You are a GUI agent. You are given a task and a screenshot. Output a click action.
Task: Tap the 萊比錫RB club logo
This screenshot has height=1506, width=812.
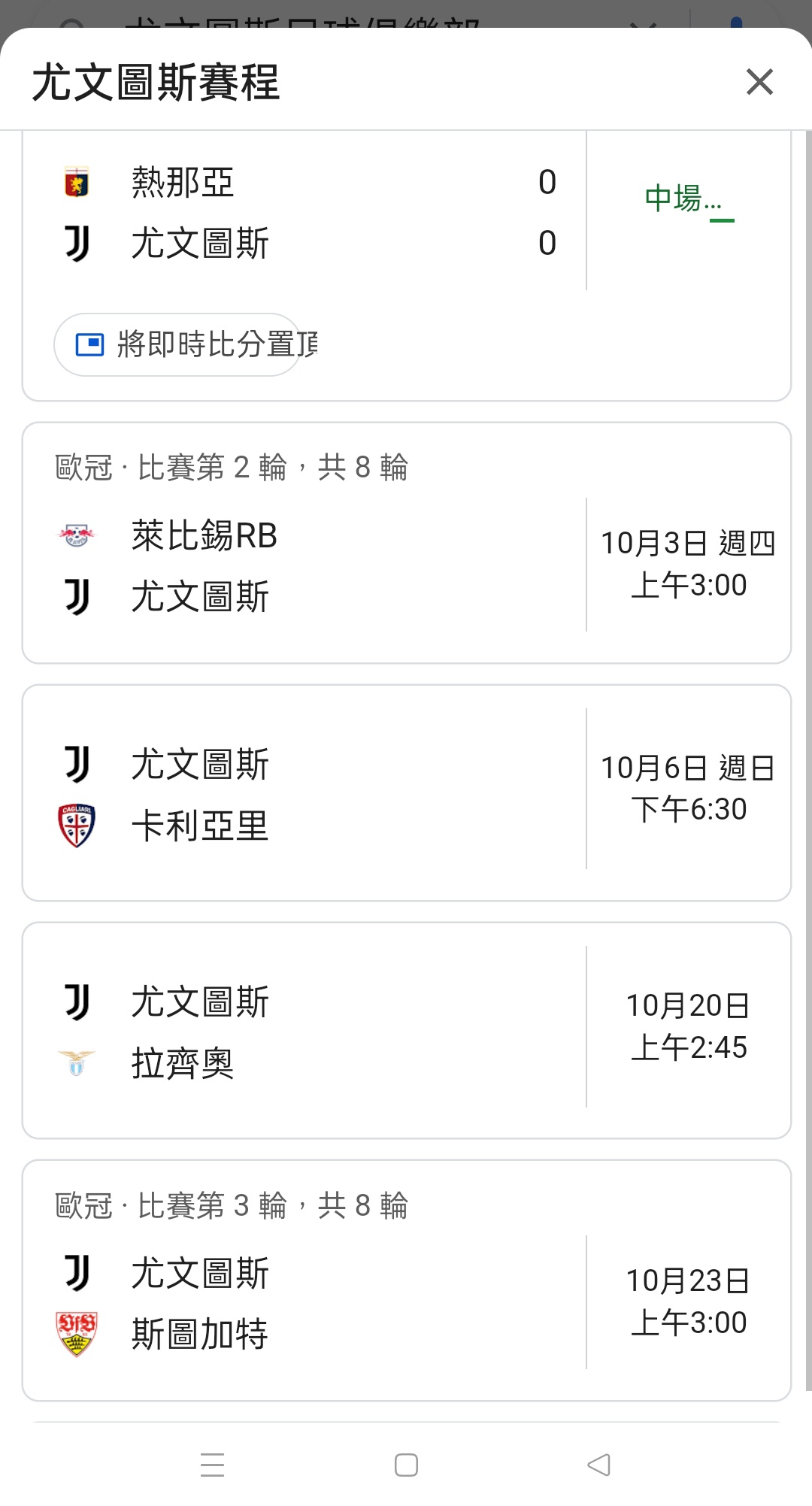tap(77, 535)
